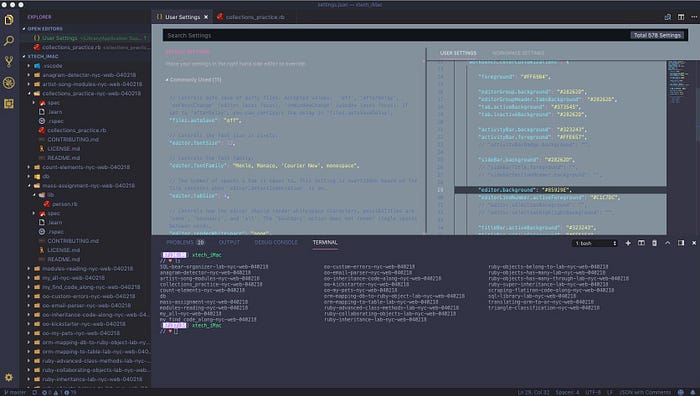This screenshot has width=700, height=396.
Task: Open the Extensions view icon
Action: (9, 104)
